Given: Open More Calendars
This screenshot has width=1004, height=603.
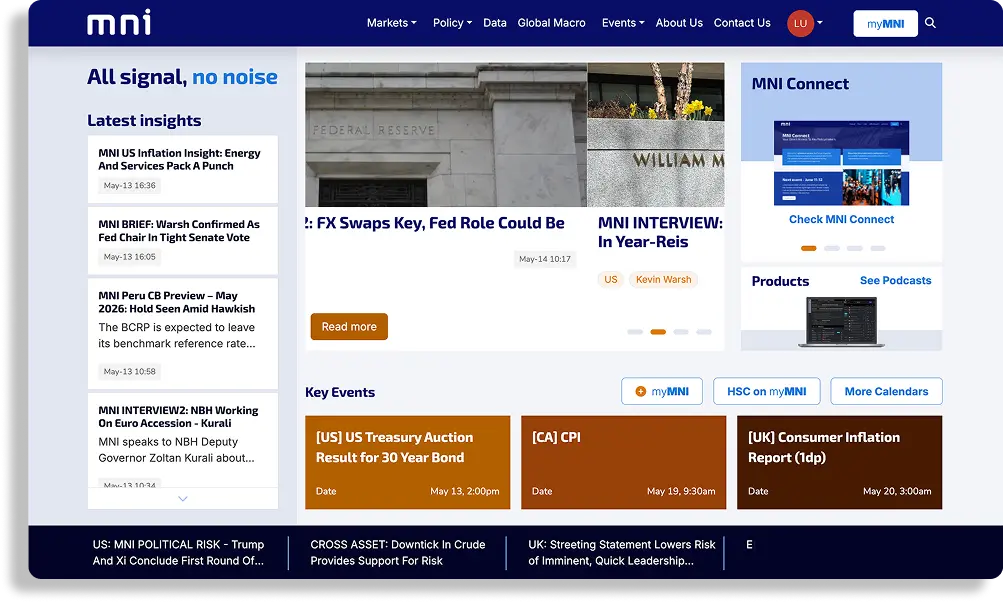Looking at the screenshot, I should tap(886, 391).
